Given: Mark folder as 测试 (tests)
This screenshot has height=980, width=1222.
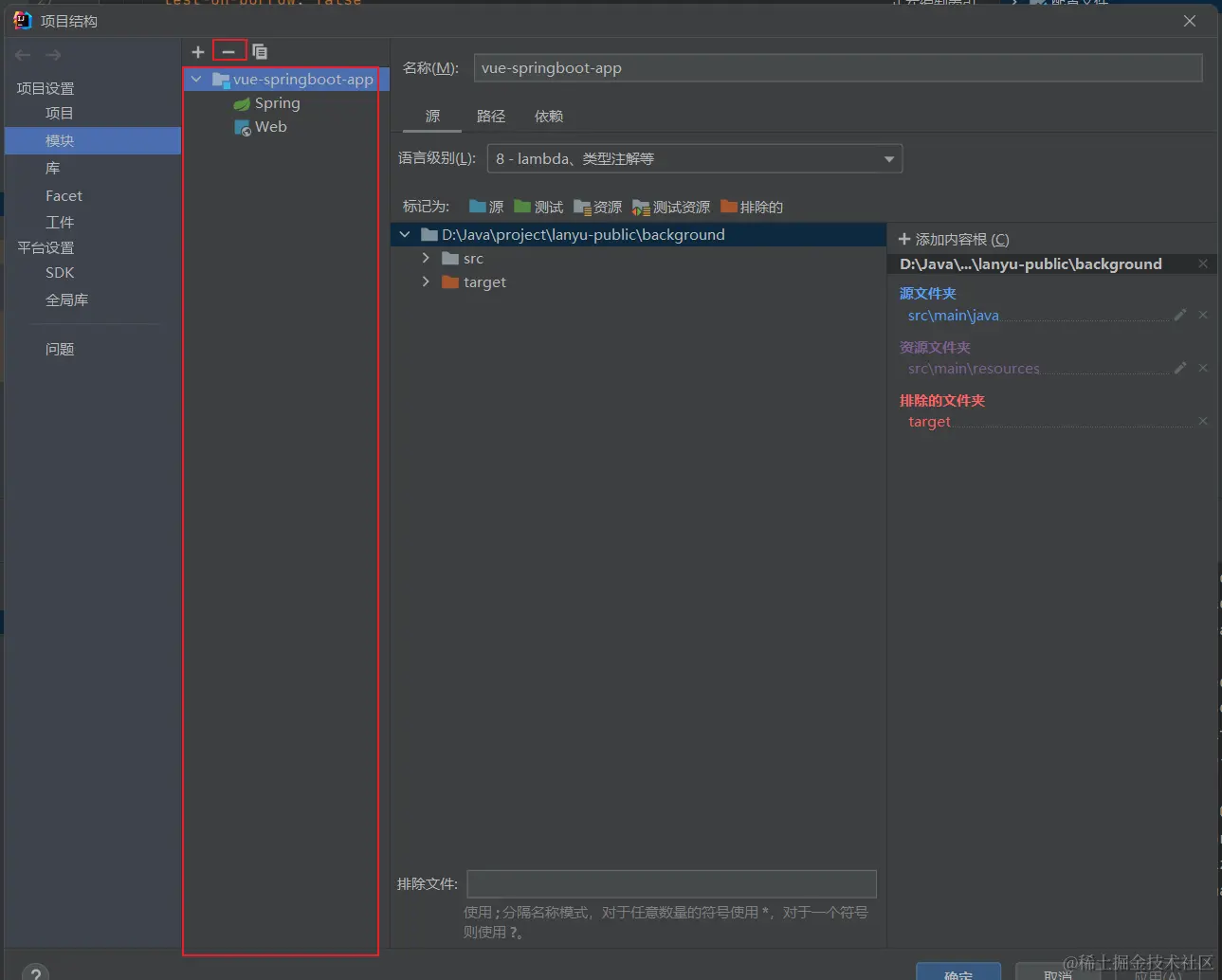Looking at the screenshot, I should [x=538, y=207].
